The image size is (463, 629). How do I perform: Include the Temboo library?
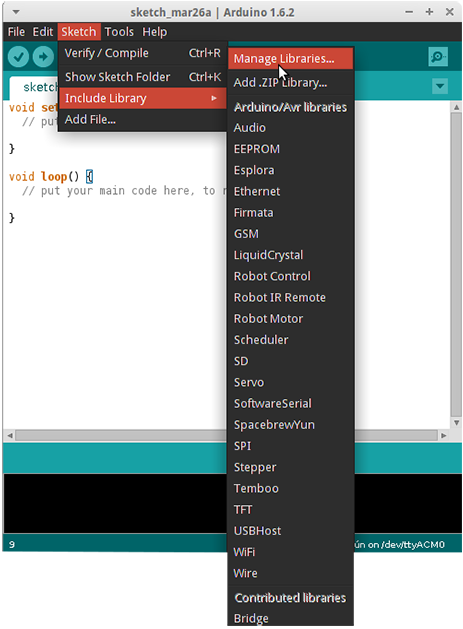[x=290, y=489]
